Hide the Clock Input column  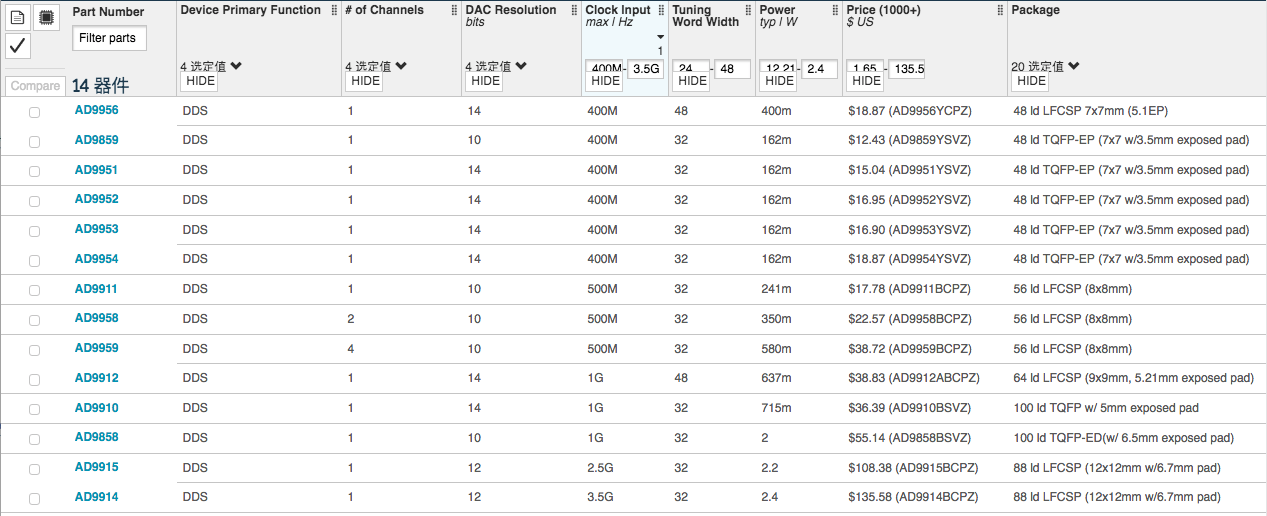coord(605,81)
